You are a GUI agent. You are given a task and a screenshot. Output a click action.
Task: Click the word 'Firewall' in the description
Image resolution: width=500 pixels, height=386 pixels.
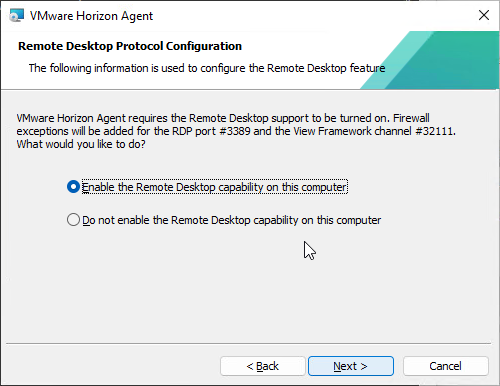[x=411, y=118]
